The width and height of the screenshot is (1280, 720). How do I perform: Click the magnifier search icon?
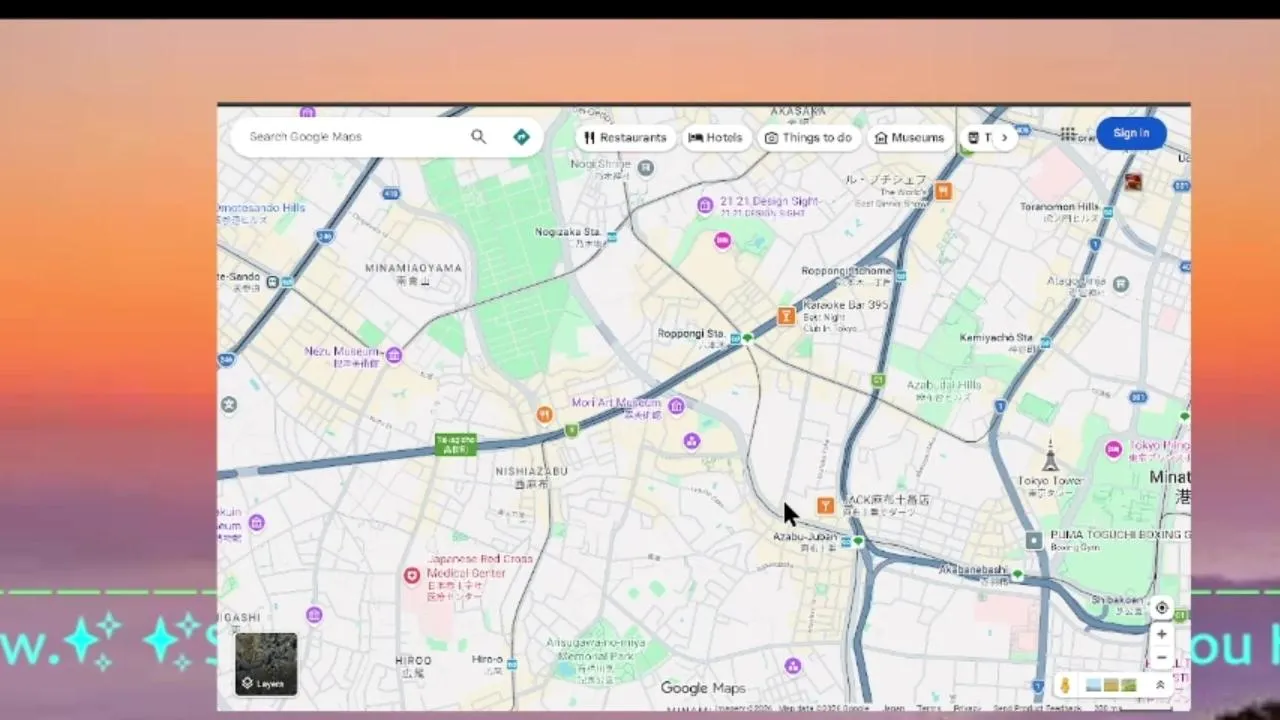coord(478,137)
